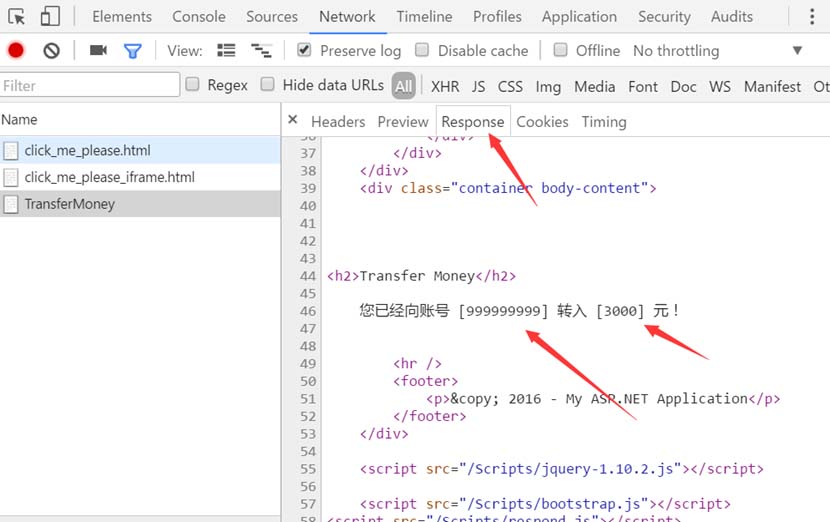
Task: Filter requests by Font
Action: (643, 86)
